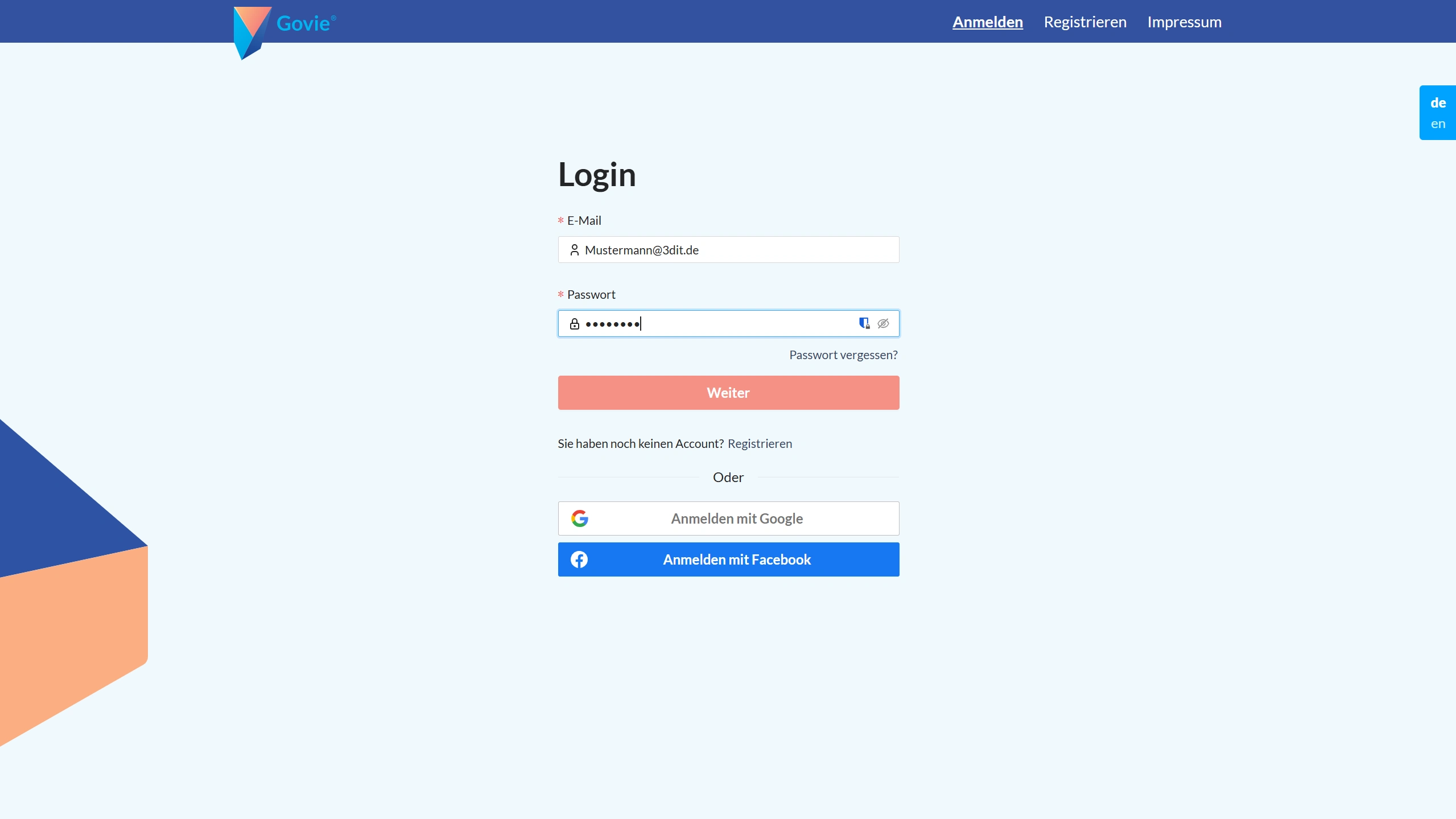Select the Google "G" icon on the sign-in button

pos(580,518)
